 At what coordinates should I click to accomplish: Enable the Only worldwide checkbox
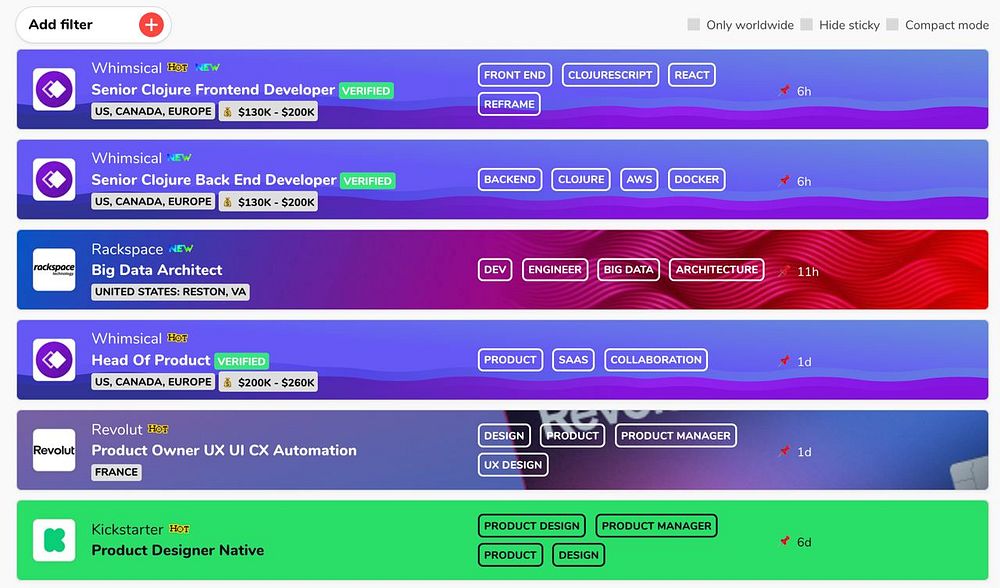click(x=693, y=25)
